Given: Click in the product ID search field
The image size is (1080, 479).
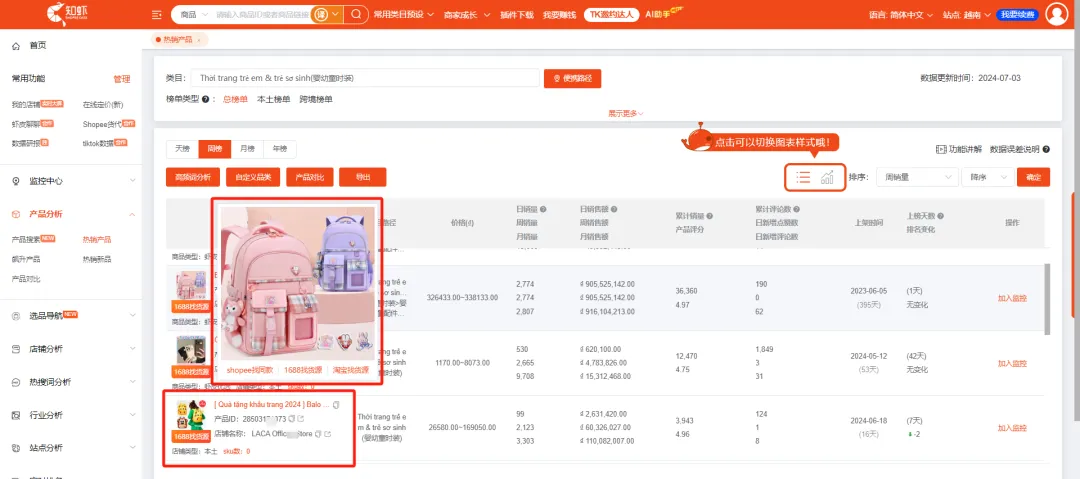Looking at the screenshot, I should click(262, 14).
